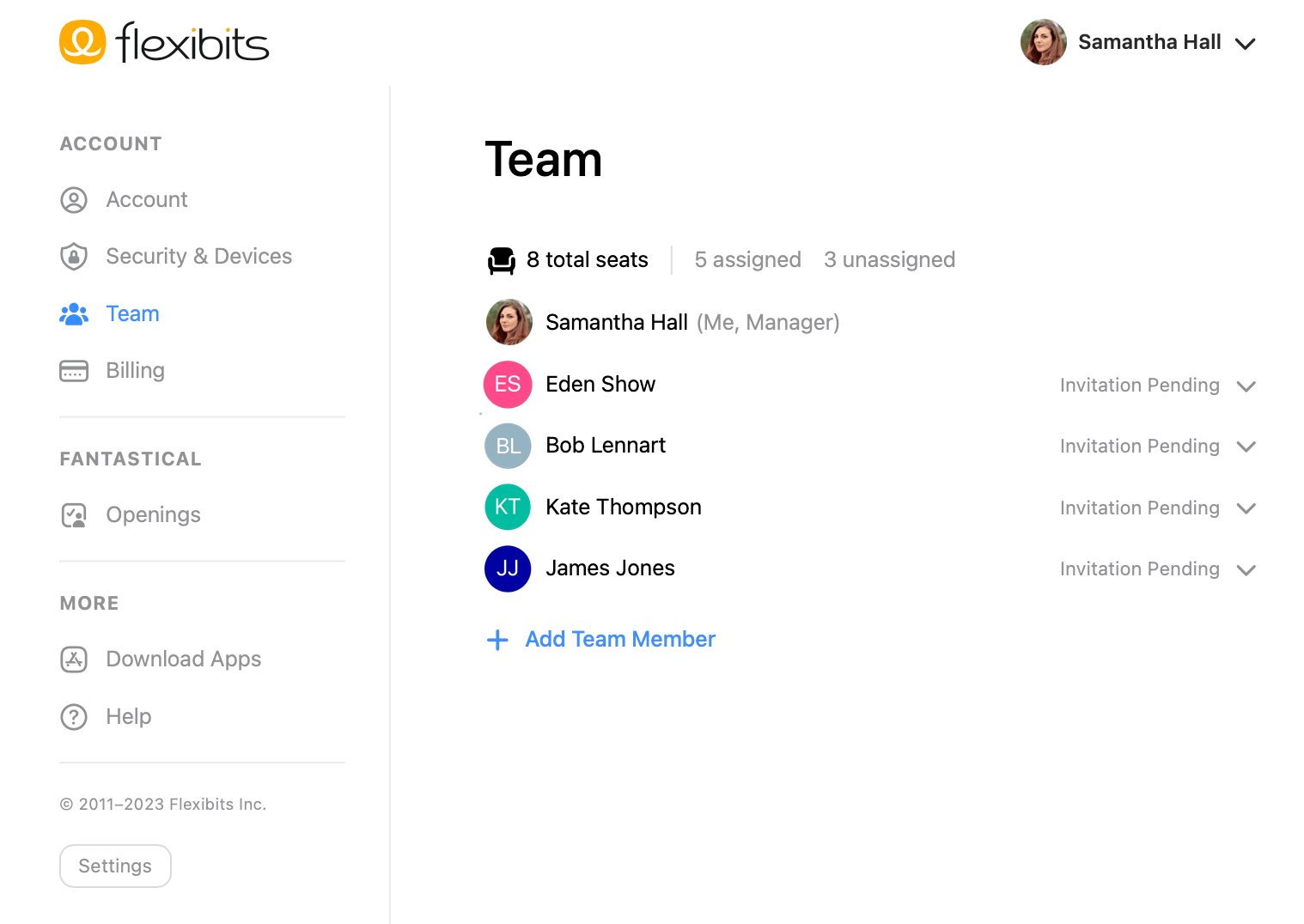The height and width of the screenshot is (924, 1304).
Task: Click the Download Apps store icon
Action: pyautogui.click(x=74, y=660)
